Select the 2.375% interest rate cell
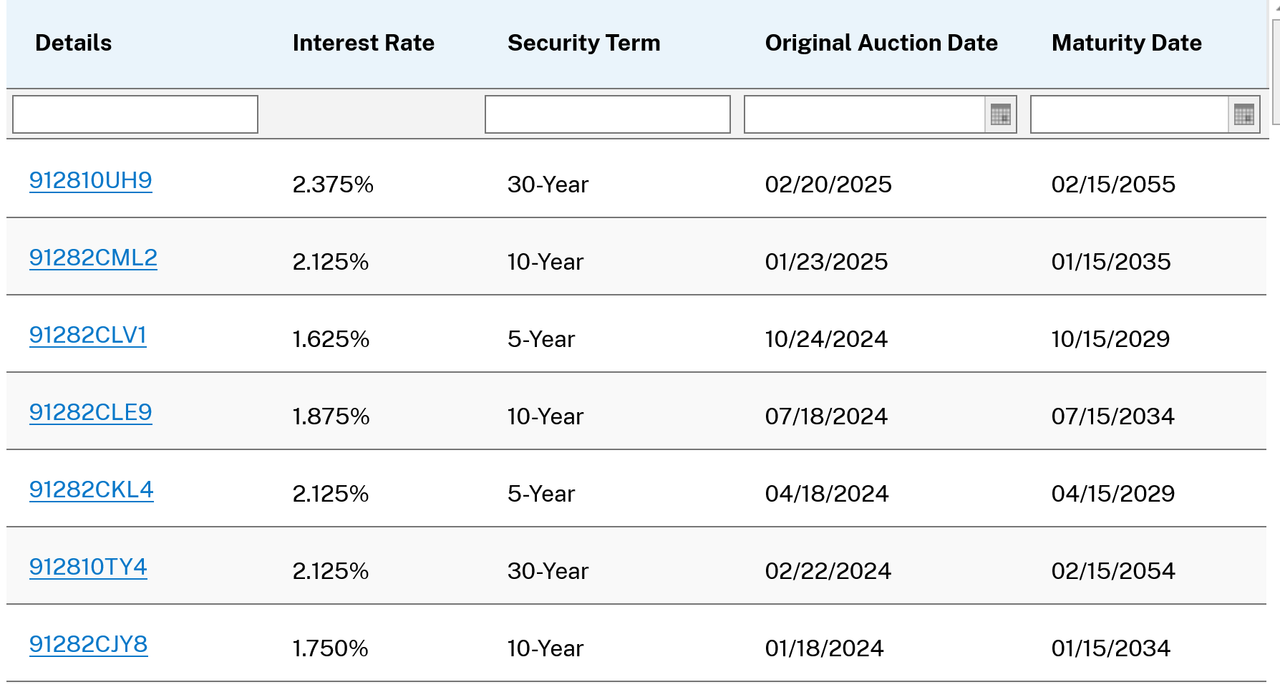 pyautogui.click(x=333, y=185)
